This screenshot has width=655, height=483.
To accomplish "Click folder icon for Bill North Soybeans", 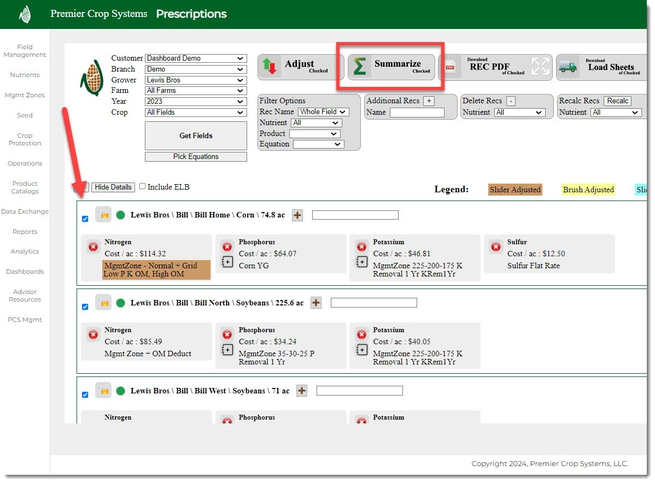I will [102, 302].
